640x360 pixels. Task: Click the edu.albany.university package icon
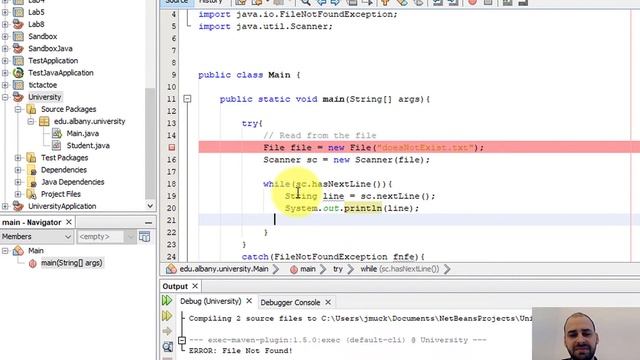[x=44, y=121]
